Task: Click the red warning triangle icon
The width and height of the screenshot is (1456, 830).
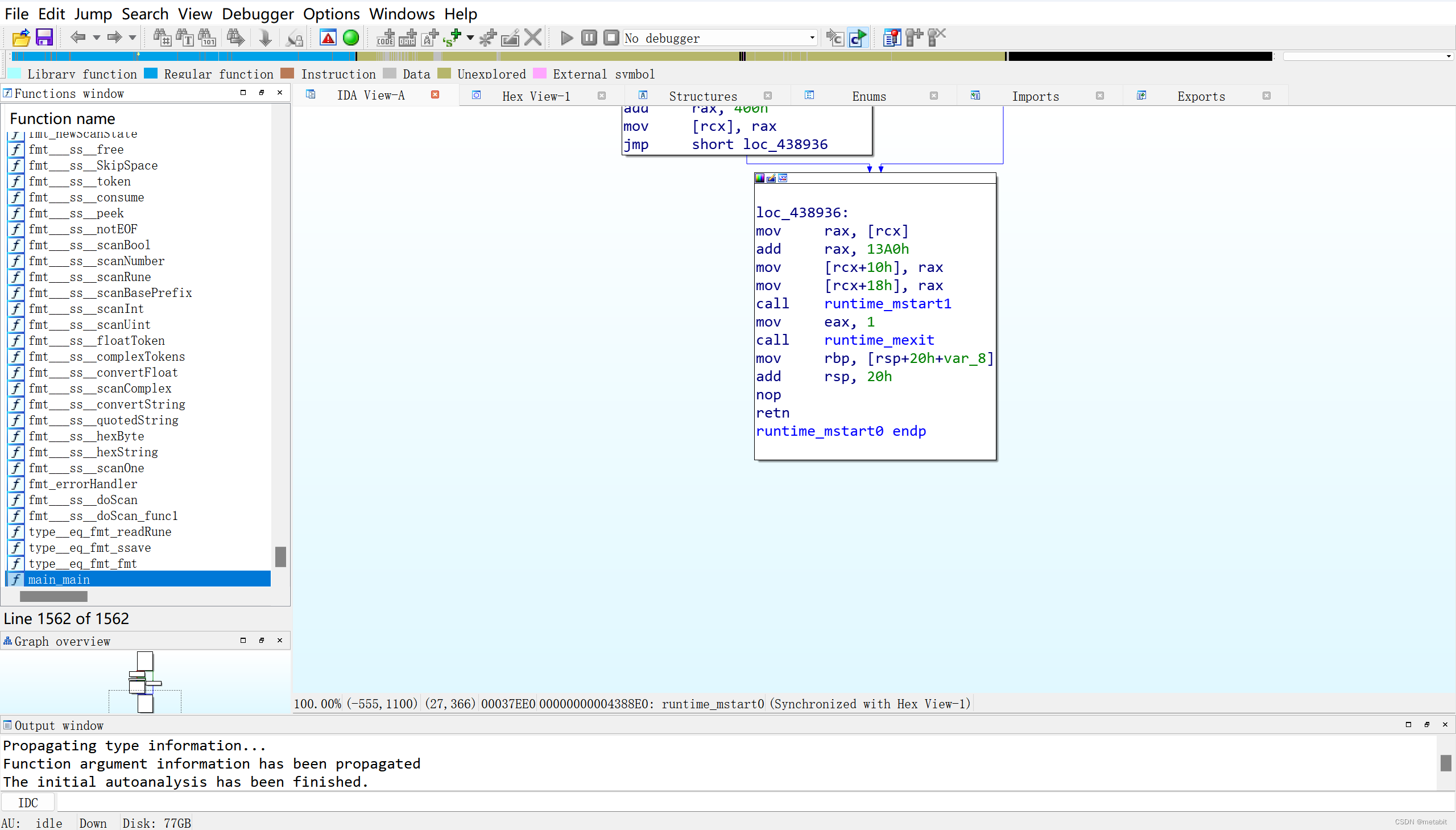Action: pyautogui.click(x=328, y=38)
